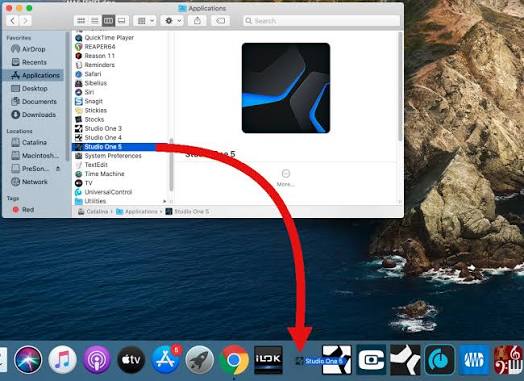Select Siri in the applications list
Viewport: 524px width, 381px height.
(x=120, y=92)
